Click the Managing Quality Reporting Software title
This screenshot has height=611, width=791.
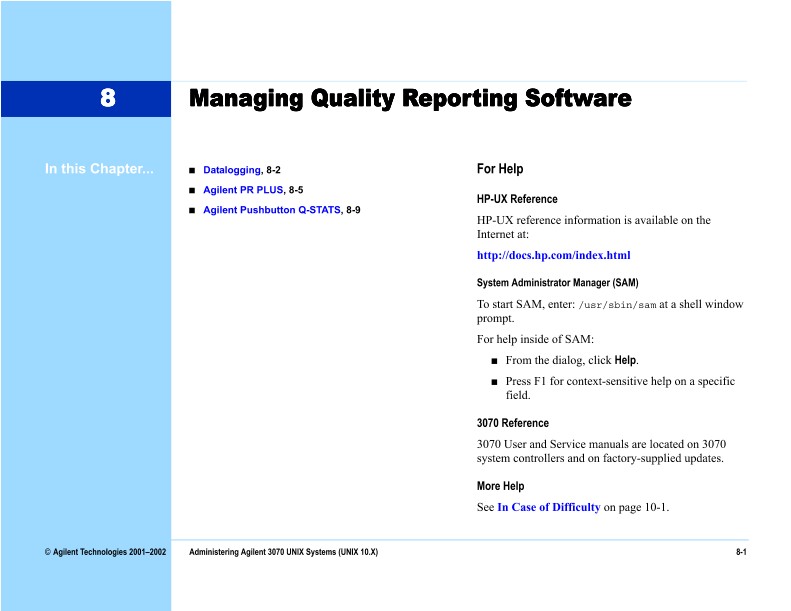[410, 98]
